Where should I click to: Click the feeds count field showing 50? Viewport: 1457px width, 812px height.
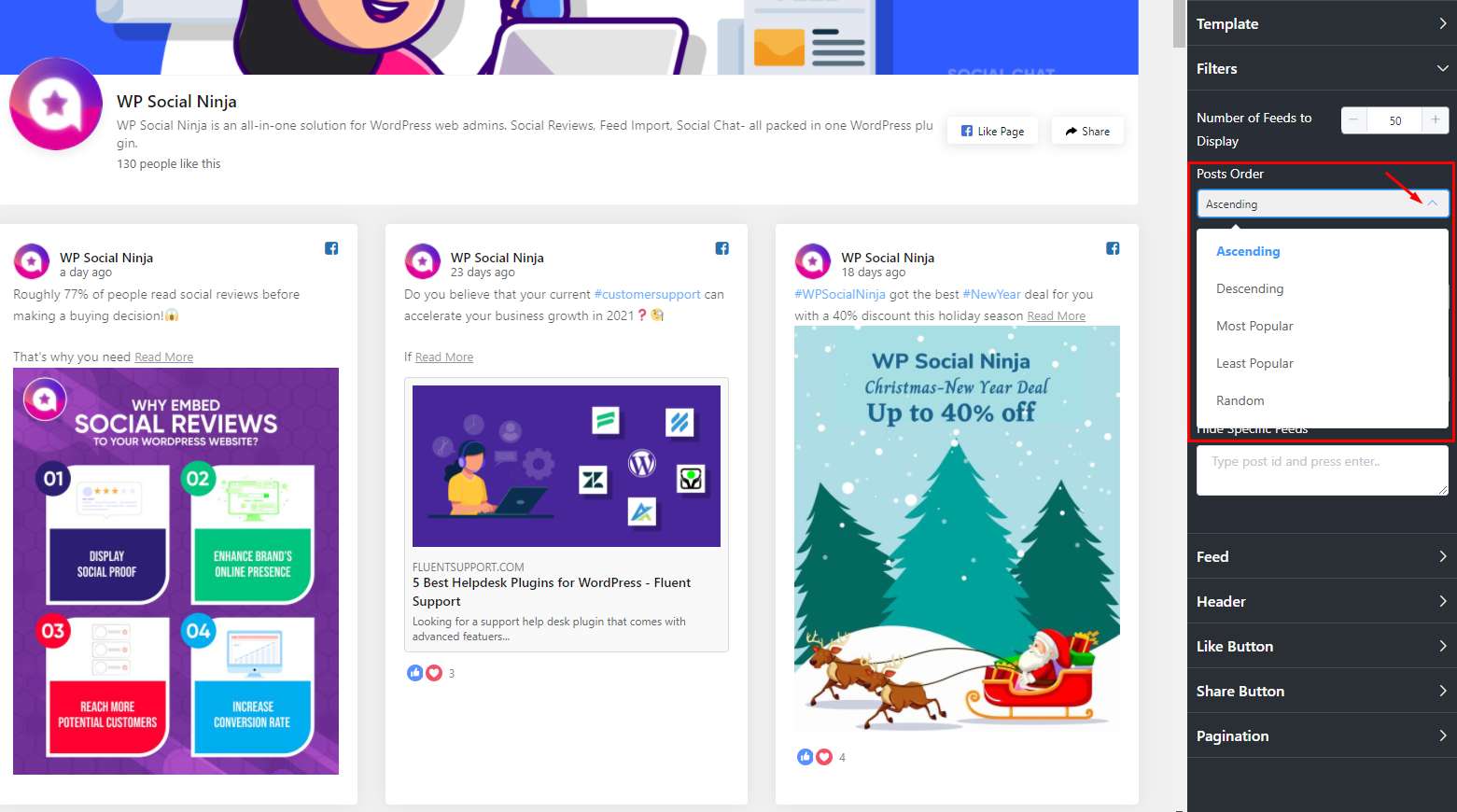(1394, 120)
